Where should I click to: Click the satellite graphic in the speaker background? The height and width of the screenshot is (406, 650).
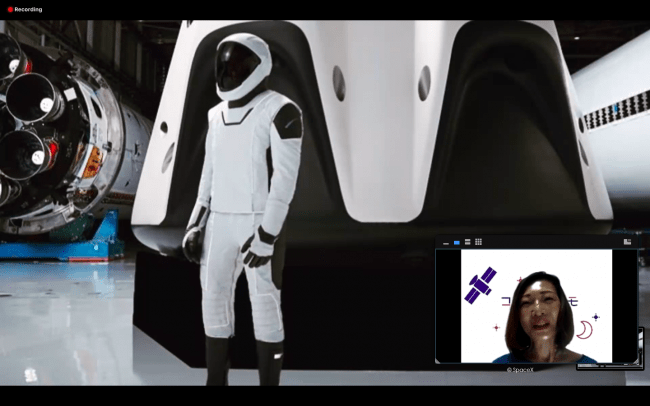[x=480, y=285]
